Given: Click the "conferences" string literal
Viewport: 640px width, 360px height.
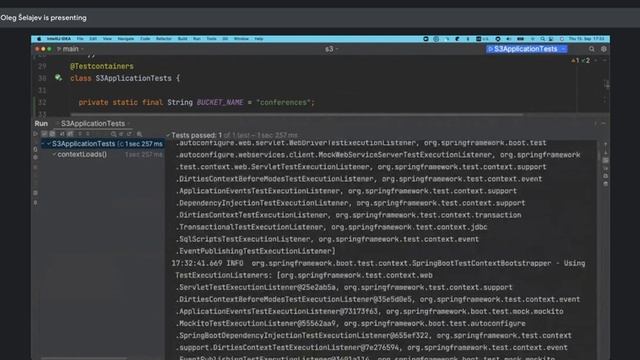Looking at the screenshot, I should pyautogui.click(x=284, y=102).
